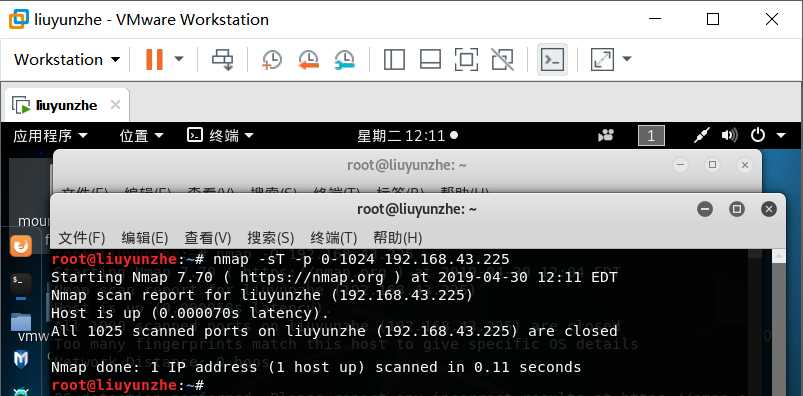
Task: Click the 'Host is up' output line
Action: click(190, 313)
